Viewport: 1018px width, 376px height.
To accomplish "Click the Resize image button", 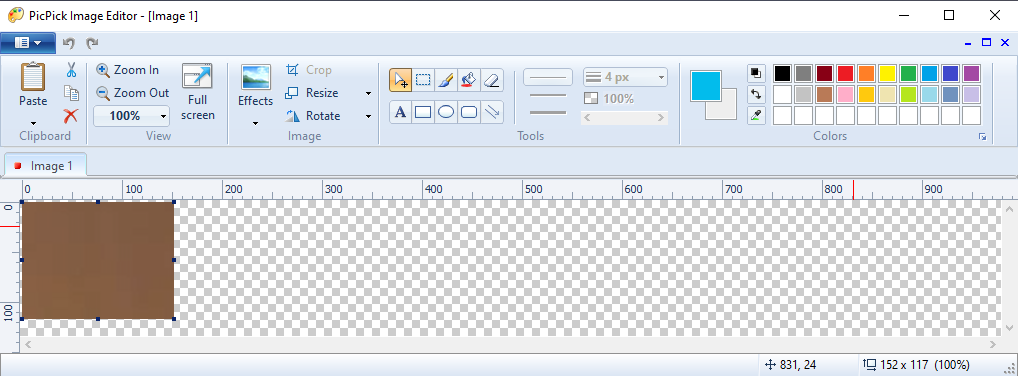I will pyautogui.click(x=312, y=93).
